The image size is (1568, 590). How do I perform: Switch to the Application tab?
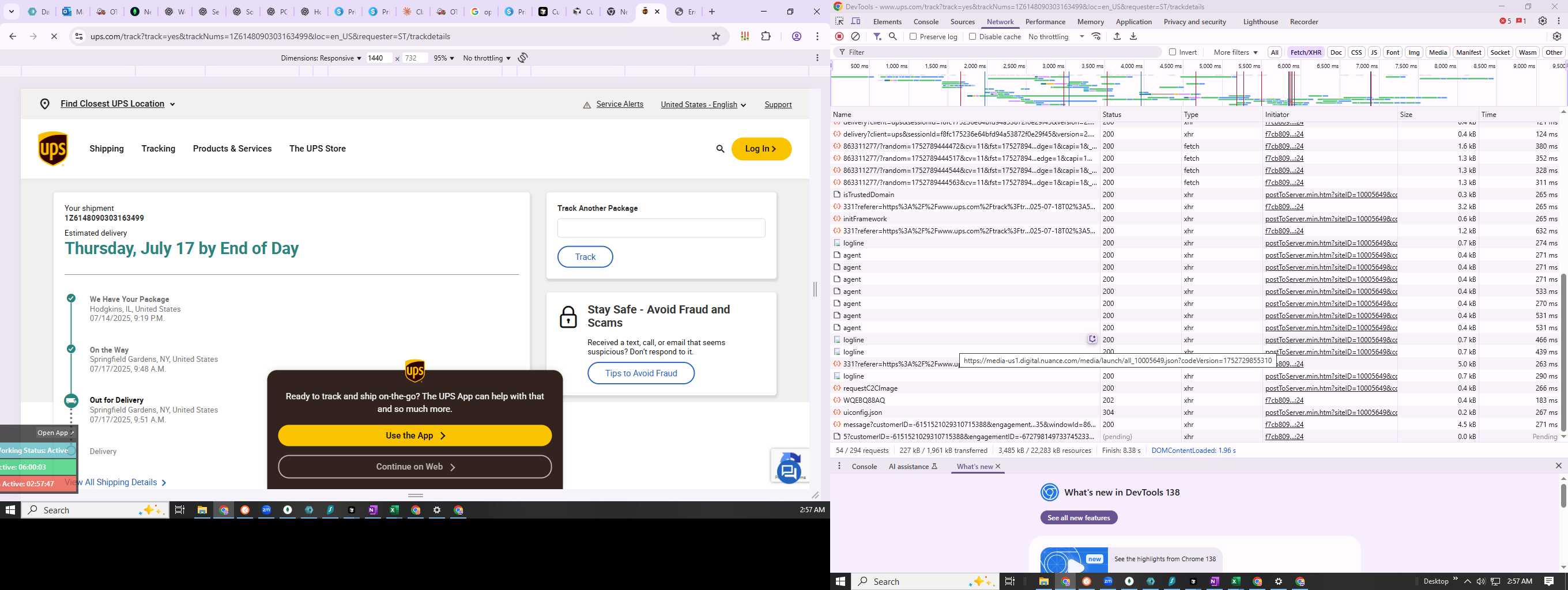click(1133, 21)
